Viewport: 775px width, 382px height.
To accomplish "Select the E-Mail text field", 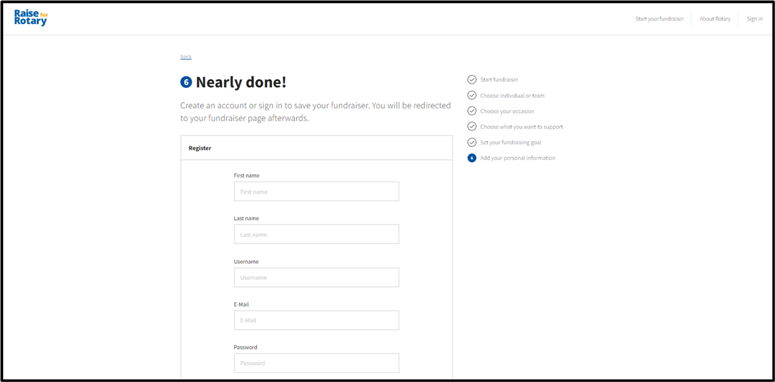I will click(x=316, y=320).
